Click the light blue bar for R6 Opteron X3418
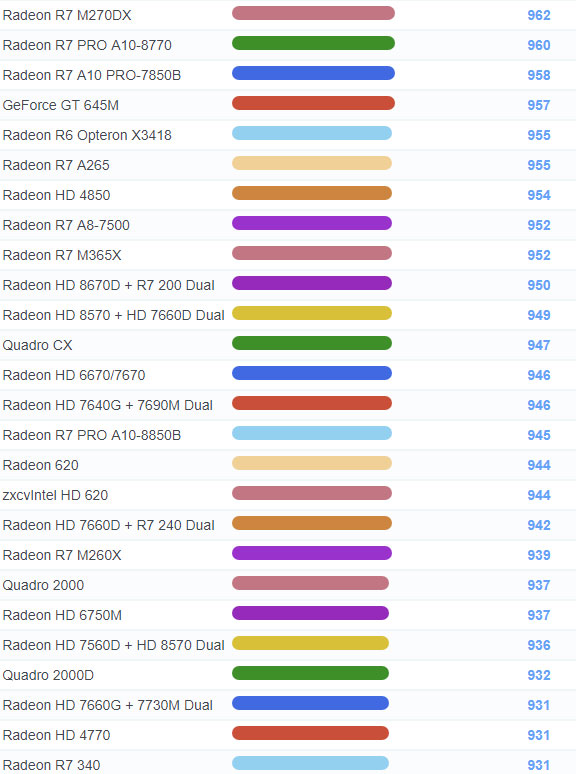 (312, 133)
